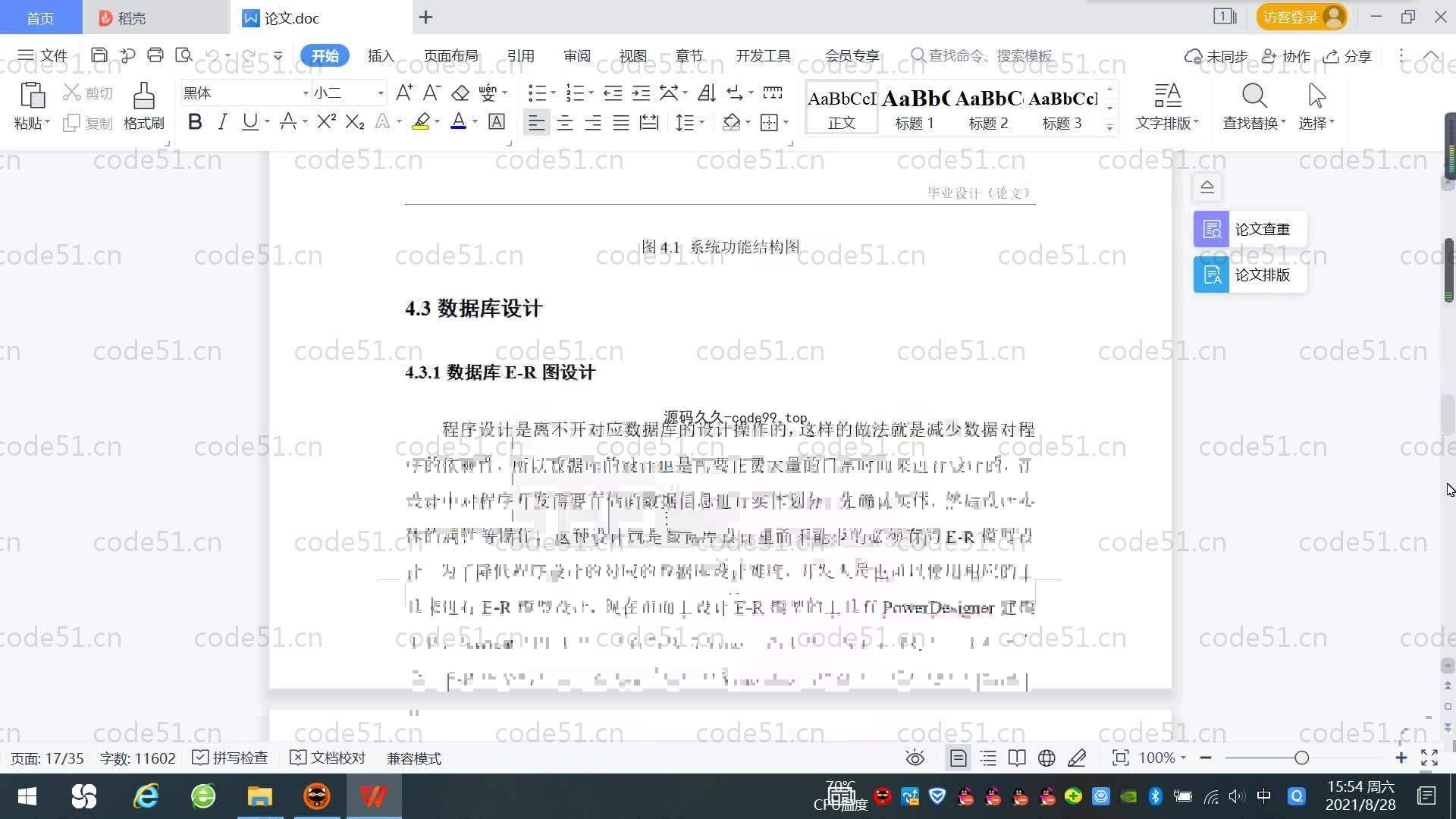The height and width of the screenshot is (819, 1456).
Task: Click 分享 share button
Action: 1348,56
